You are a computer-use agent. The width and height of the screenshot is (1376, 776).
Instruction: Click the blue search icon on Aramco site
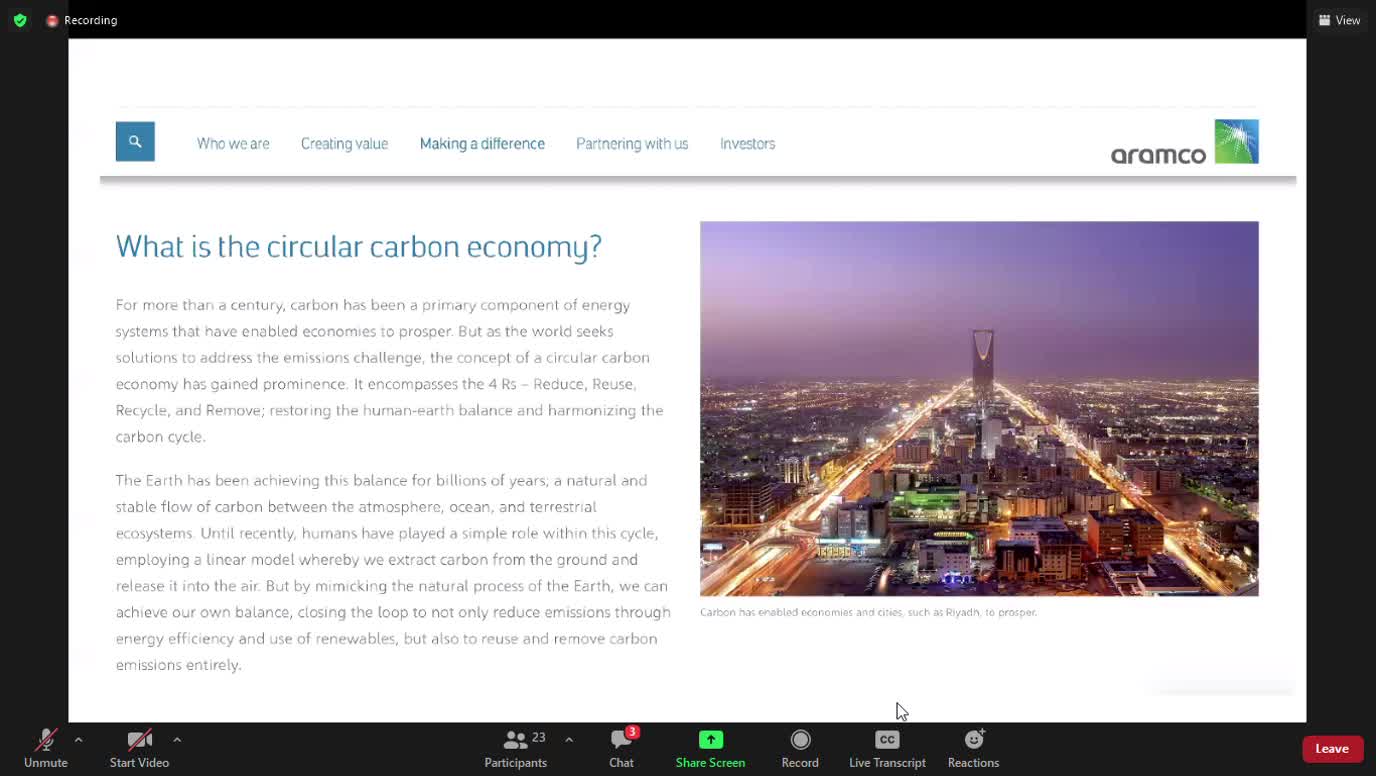[x=135, y=142]
